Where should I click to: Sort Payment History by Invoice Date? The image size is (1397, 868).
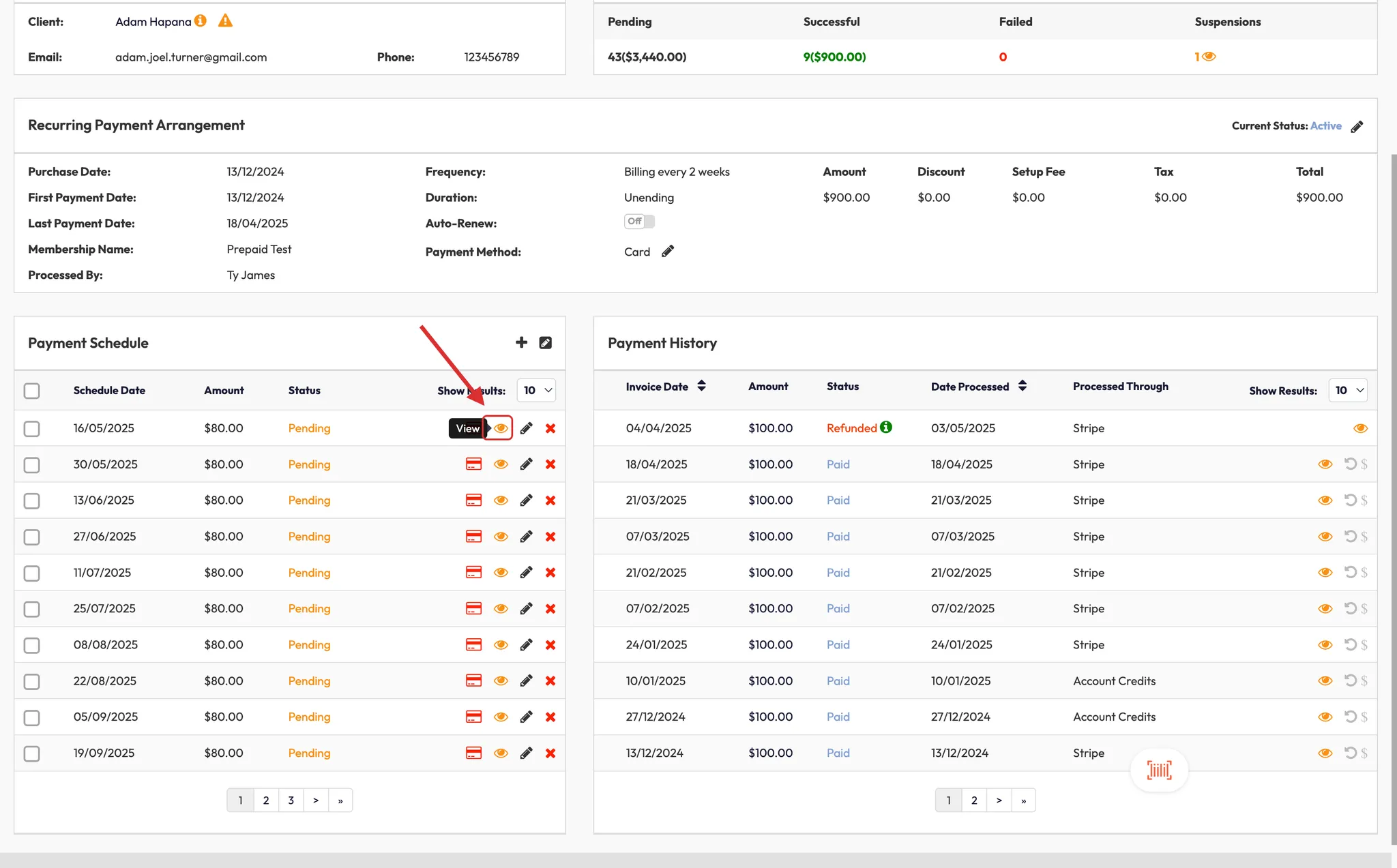point(701,387)
